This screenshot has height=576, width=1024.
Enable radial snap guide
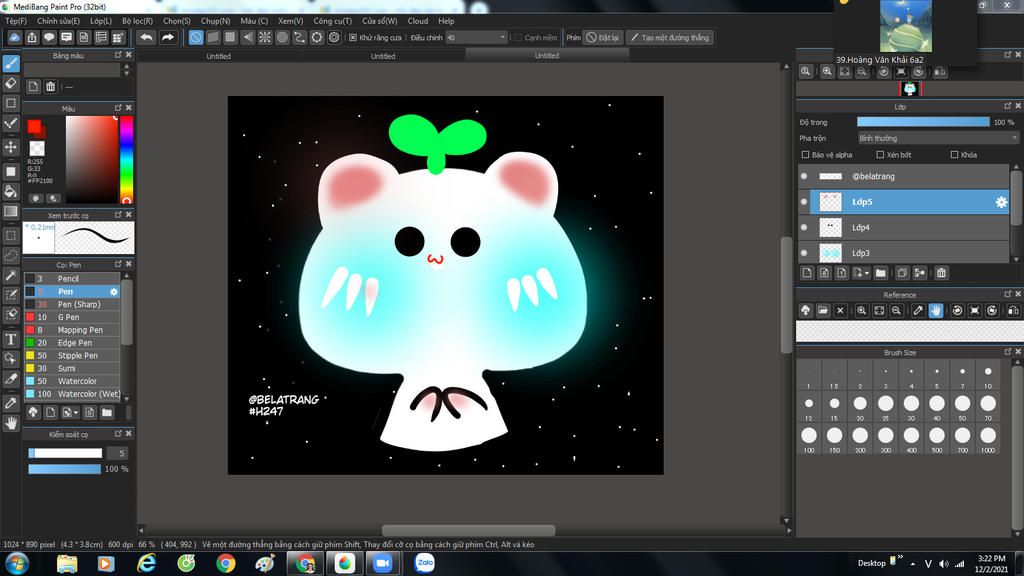264,37
